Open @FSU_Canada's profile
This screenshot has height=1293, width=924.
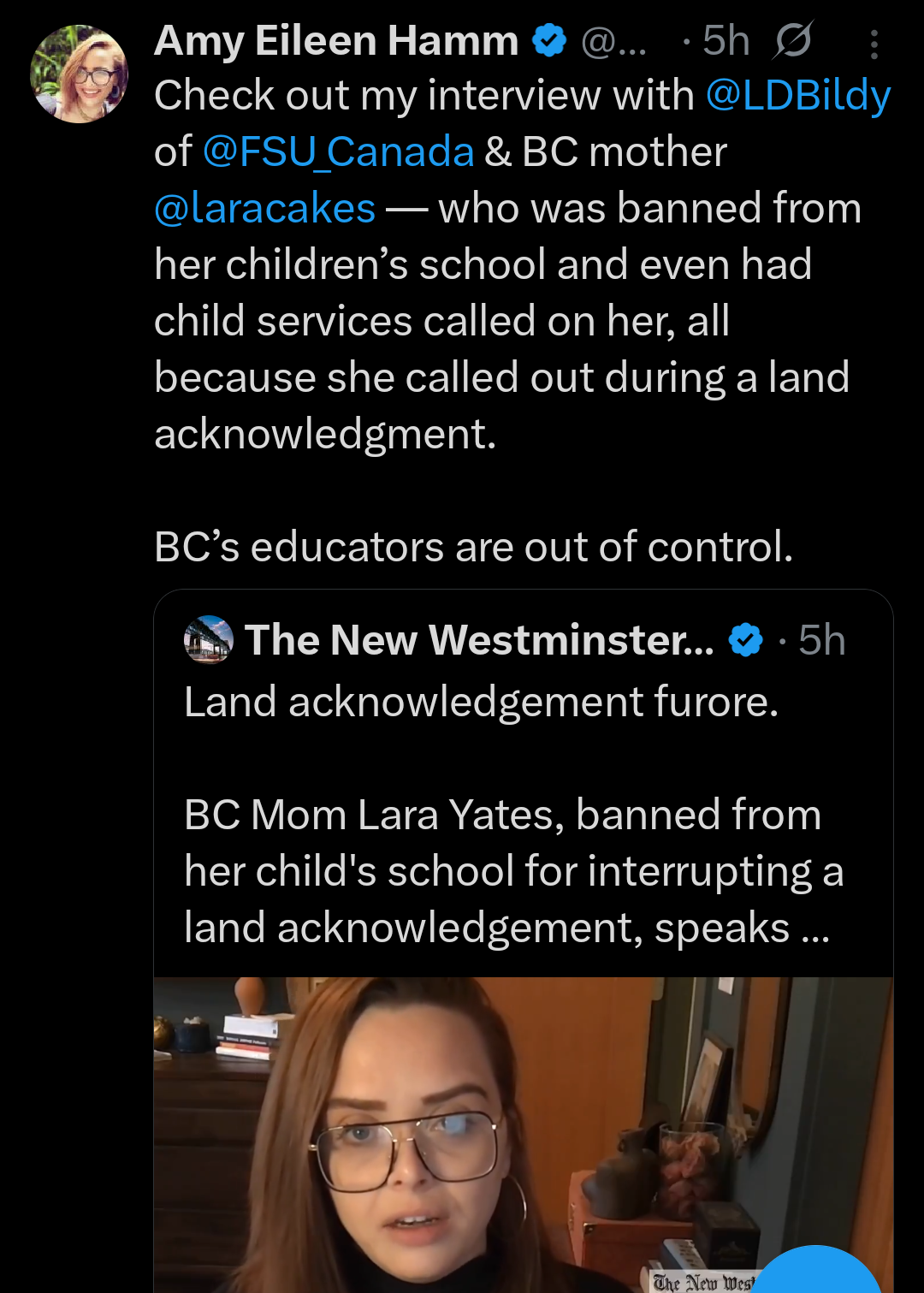[337, 151]
